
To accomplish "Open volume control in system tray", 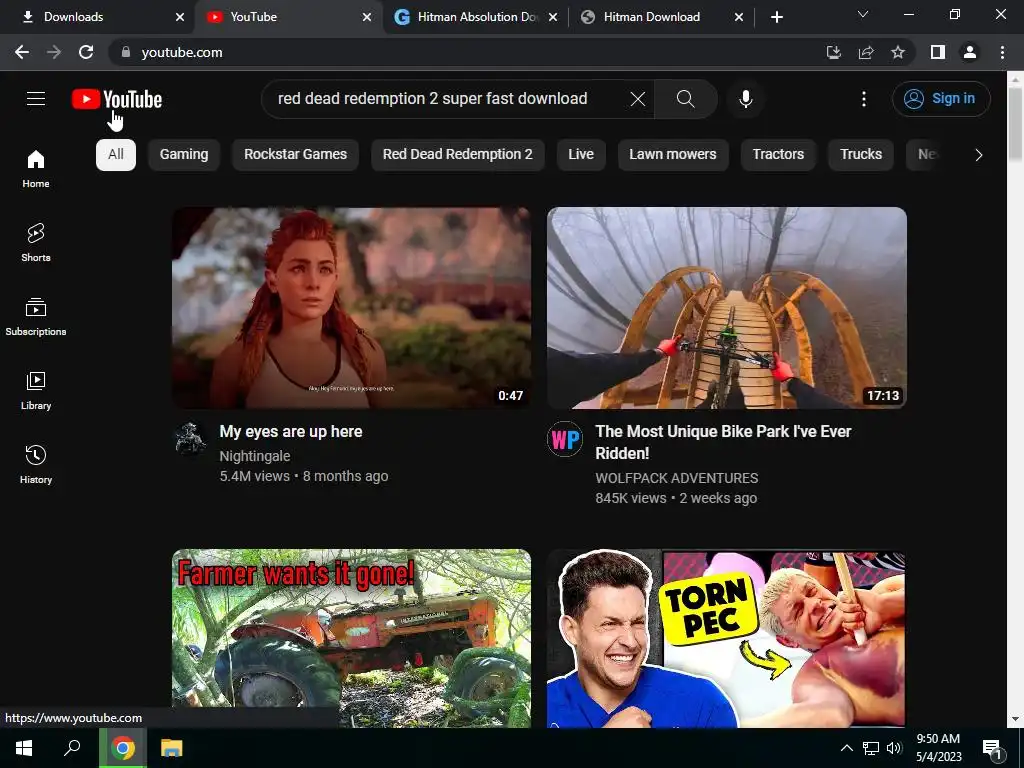I will coord(894,748).
